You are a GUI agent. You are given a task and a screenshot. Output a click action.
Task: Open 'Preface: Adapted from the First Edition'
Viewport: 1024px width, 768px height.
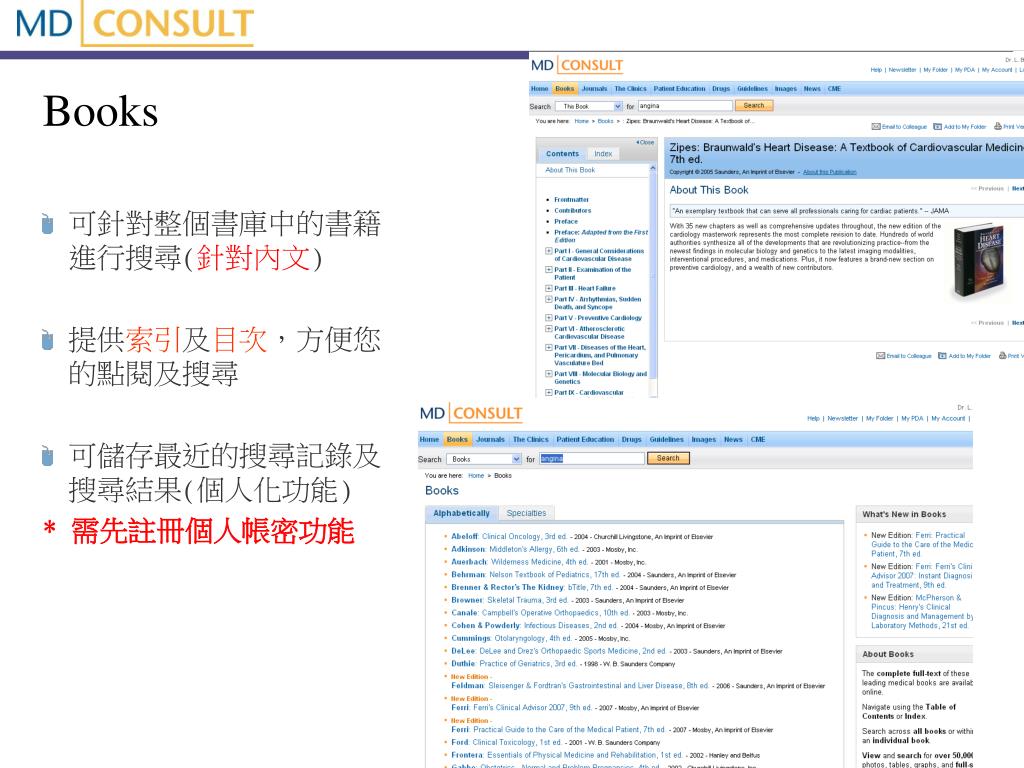600,236
